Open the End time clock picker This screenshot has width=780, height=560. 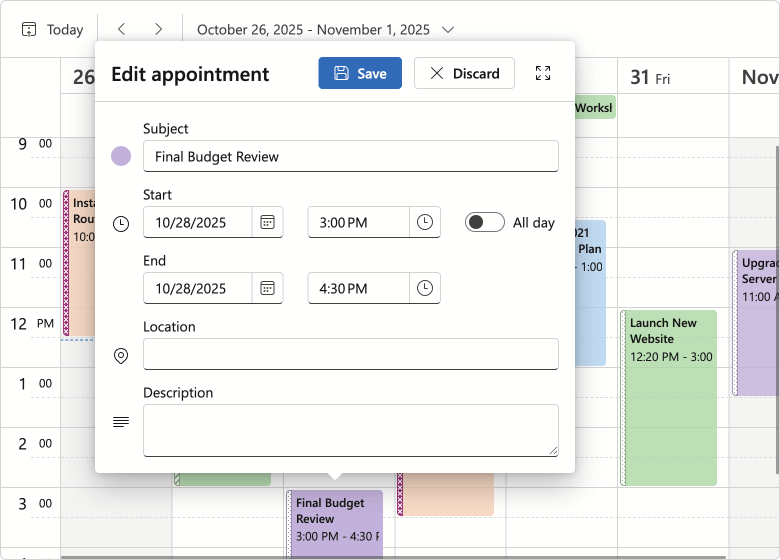(425, 288)
